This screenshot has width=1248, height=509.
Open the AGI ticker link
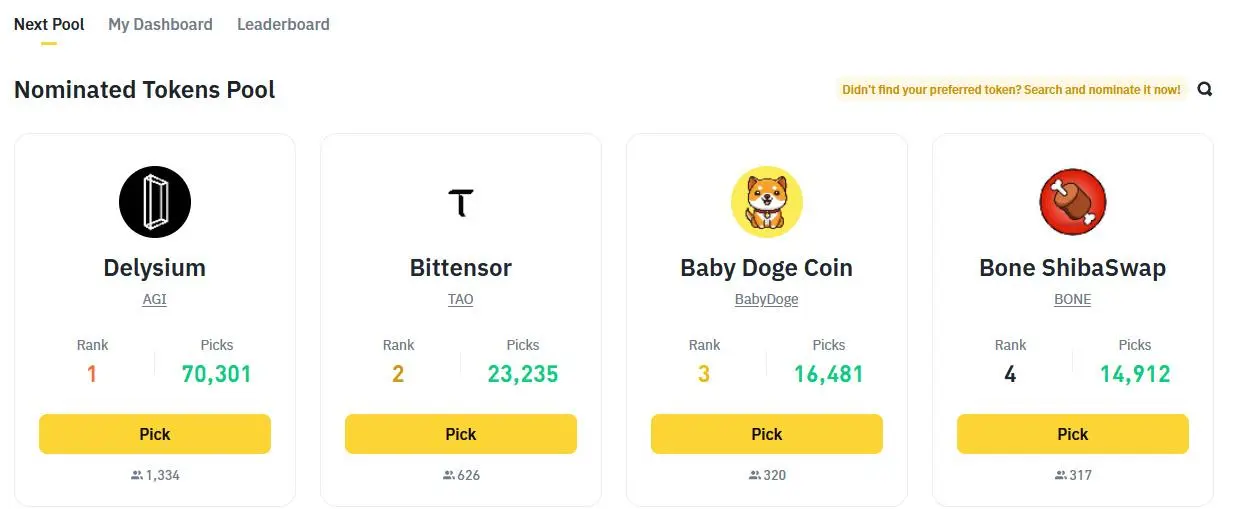[x=155, y=299]
